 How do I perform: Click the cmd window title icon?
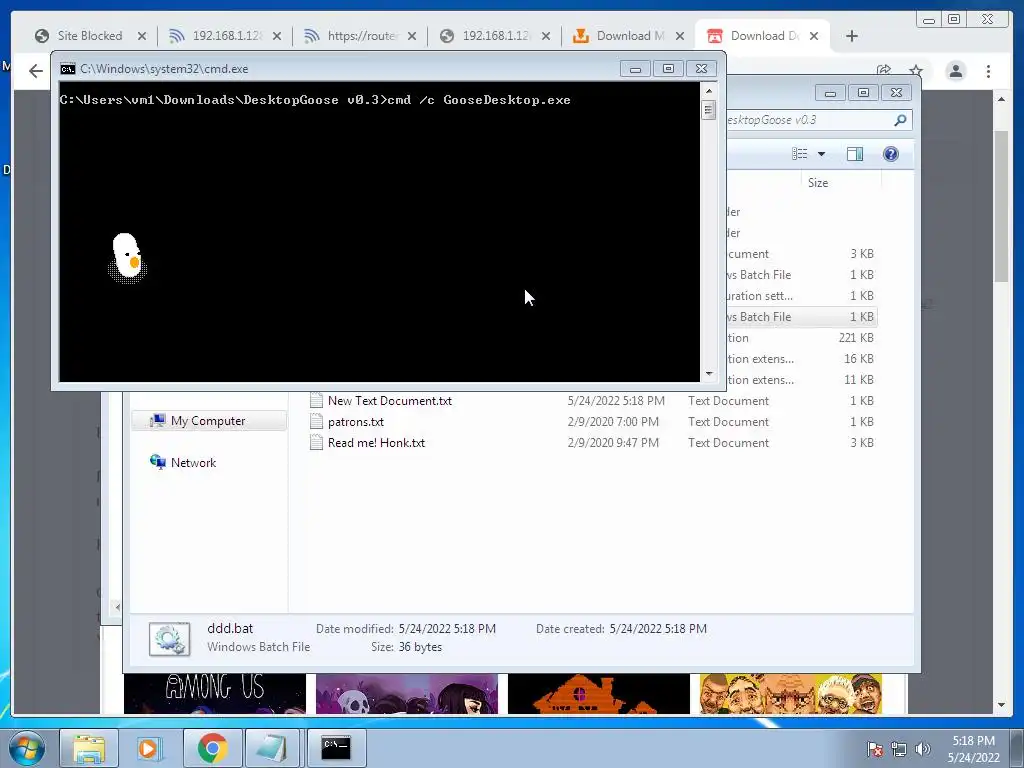pyautogui.click(x=67, y=69)
